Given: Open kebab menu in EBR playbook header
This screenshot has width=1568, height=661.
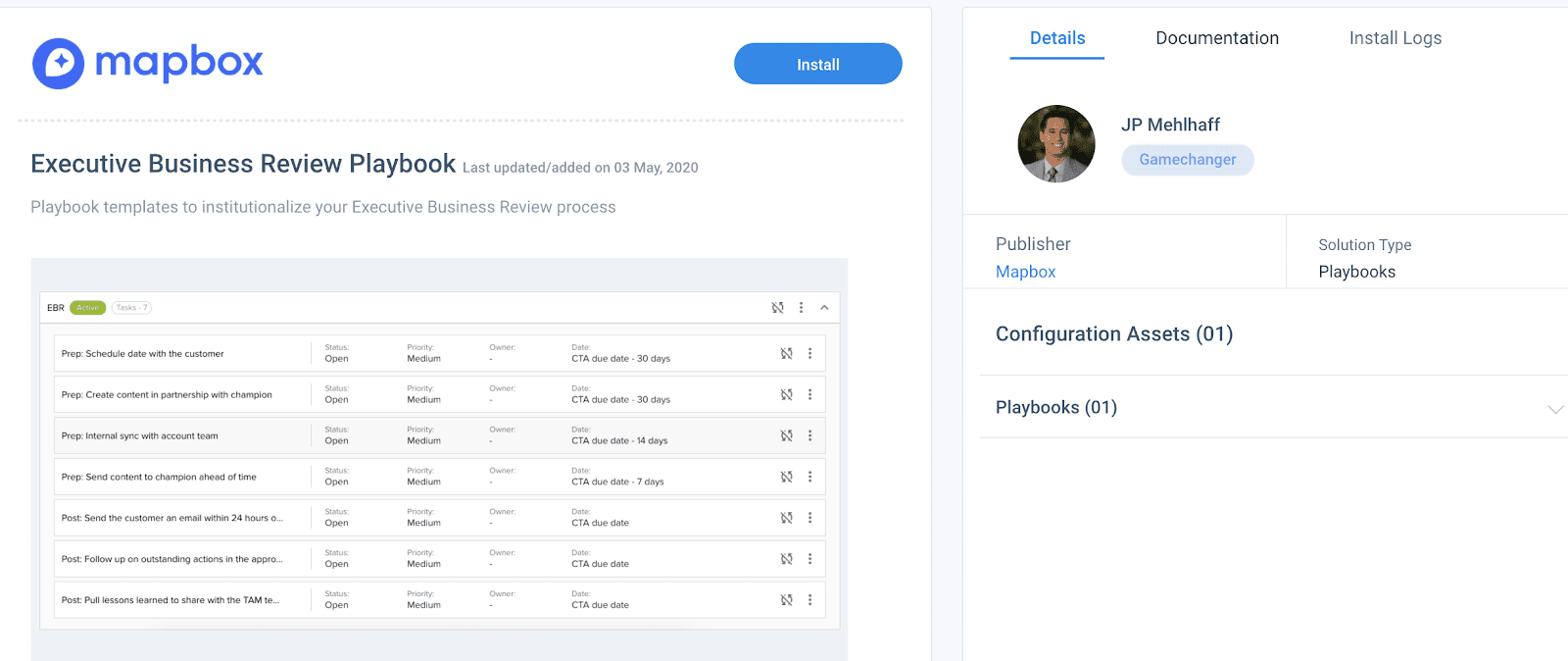Looking at the screenshot, I should click(801, 308).
